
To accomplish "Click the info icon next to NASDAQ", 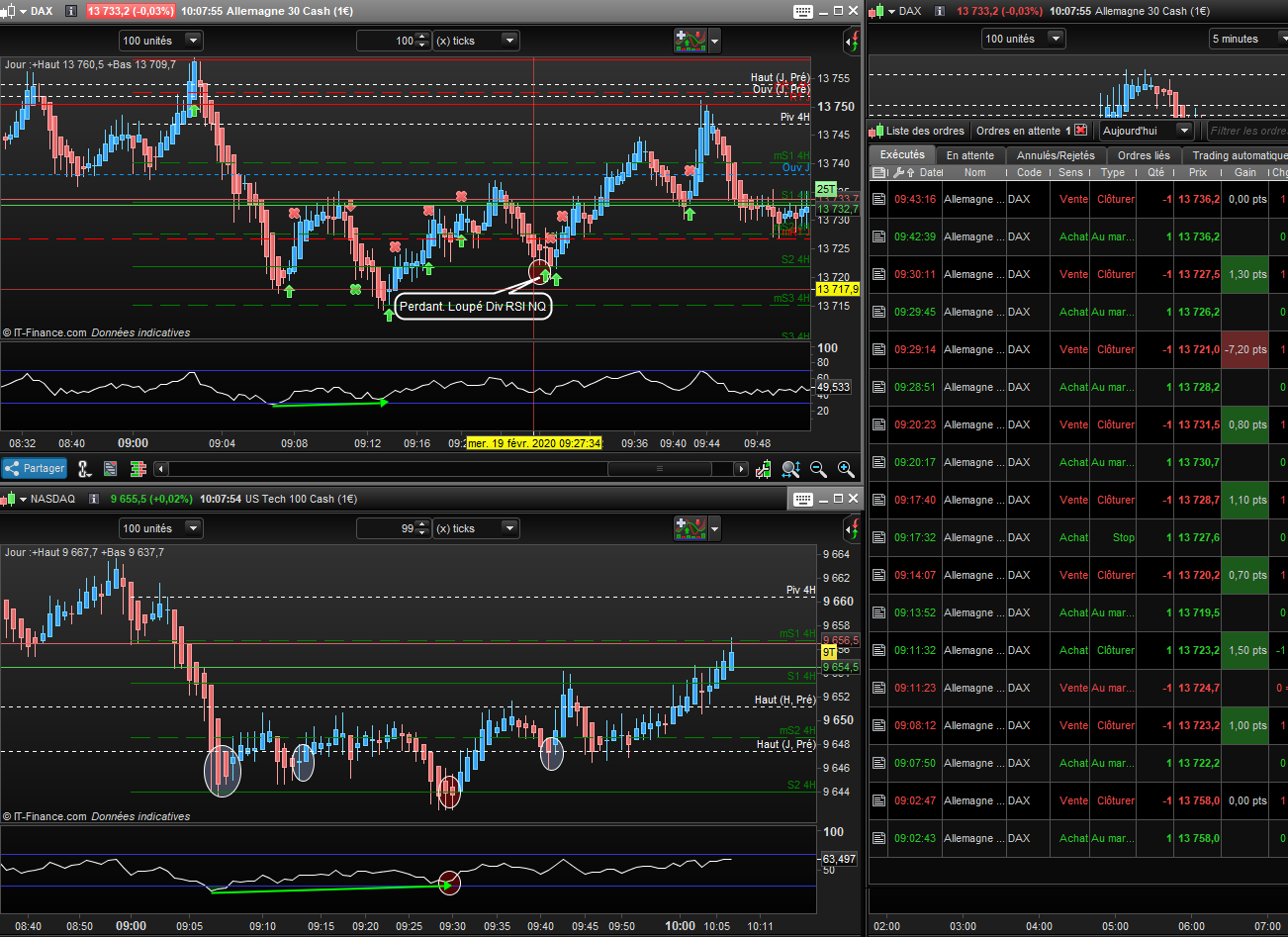I will click(94, 499).
